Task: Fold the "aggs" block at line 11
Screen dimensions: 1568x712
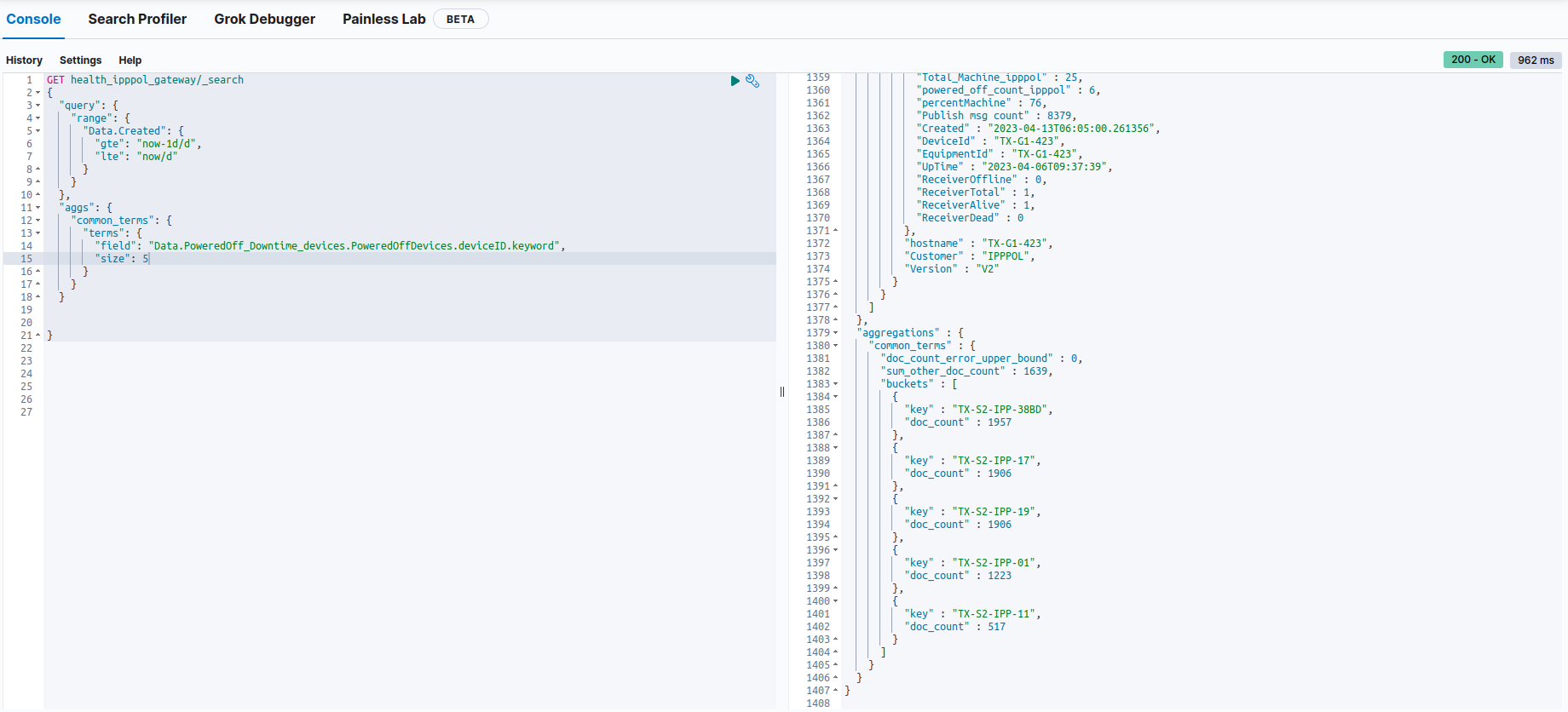Action: [x=38, y=208]
